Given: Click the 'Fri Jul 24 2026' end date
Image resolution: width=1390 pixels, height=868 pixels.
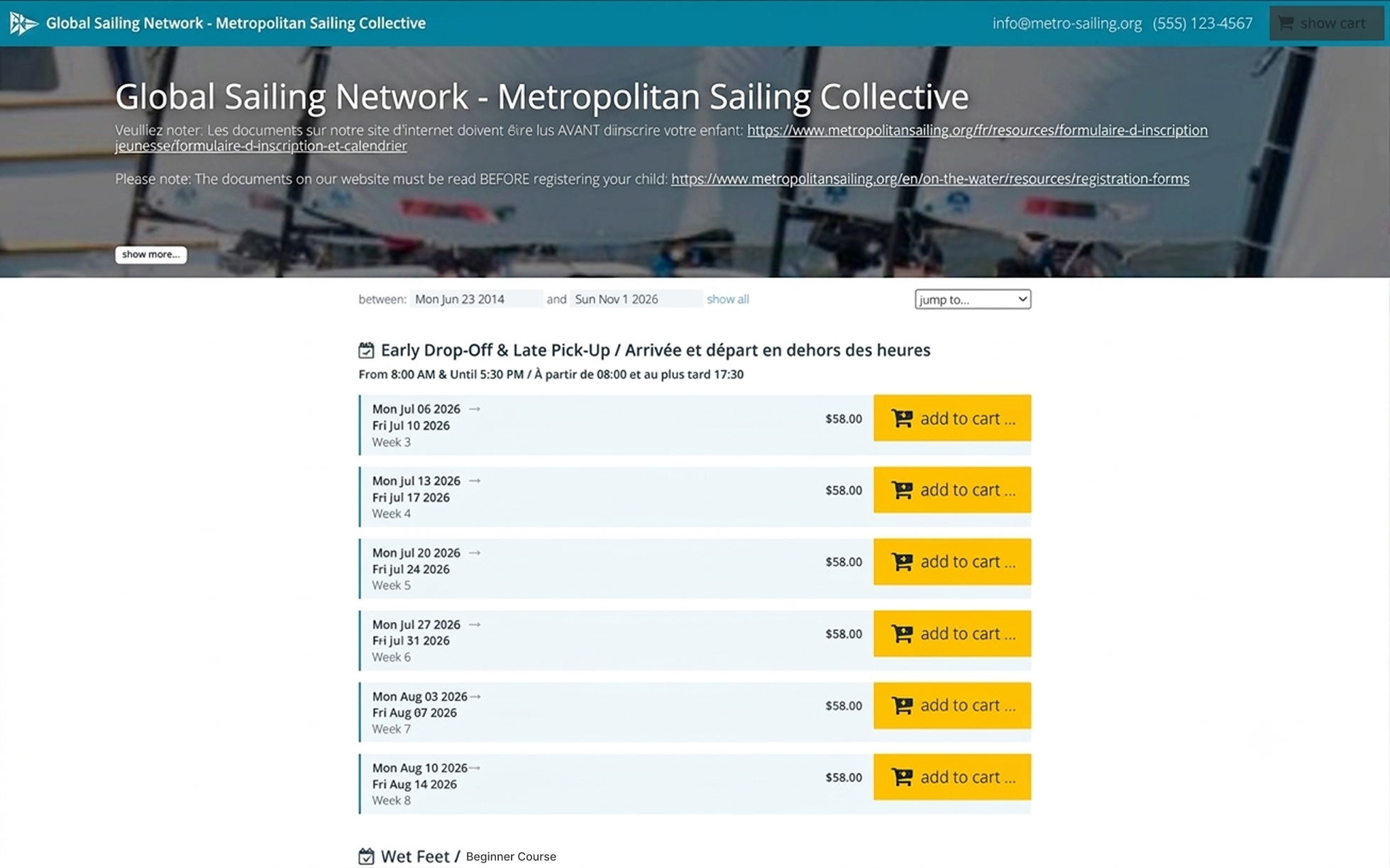Looking at the screenshot, I should click(x=411, y=569).
